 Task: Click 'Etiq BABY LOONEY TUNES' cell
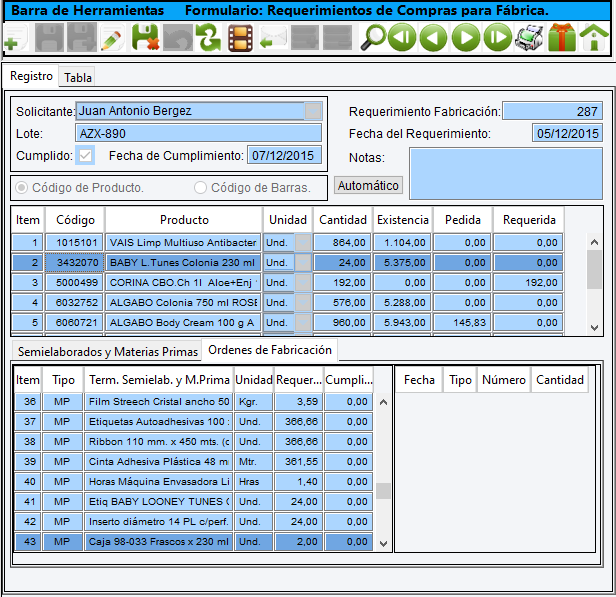[x=159, y=502]
